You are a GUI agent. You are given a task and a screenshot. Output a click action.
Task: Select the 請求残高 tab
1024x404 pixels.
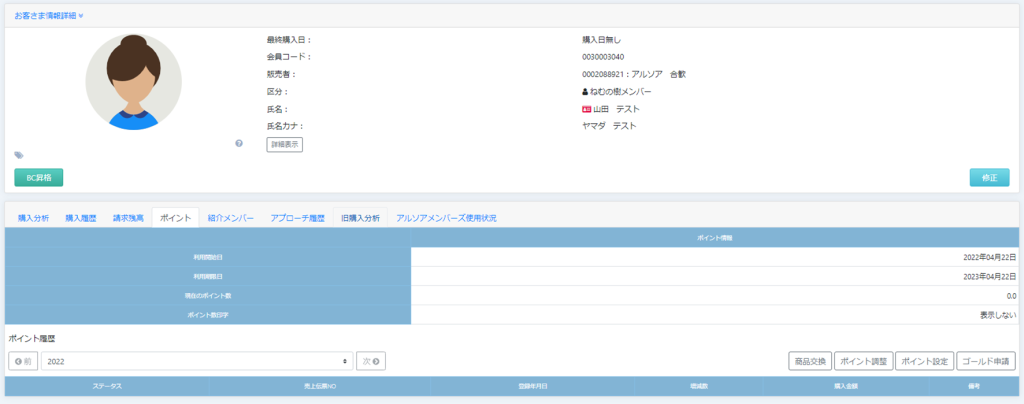(x=128, y=217)
